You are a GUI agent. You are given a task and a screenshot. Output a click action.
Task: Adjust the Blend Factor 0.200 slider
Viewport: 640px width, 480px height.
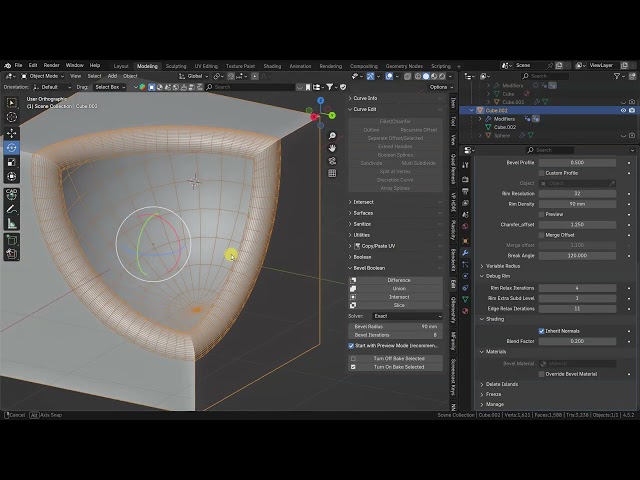click(577, 341)
